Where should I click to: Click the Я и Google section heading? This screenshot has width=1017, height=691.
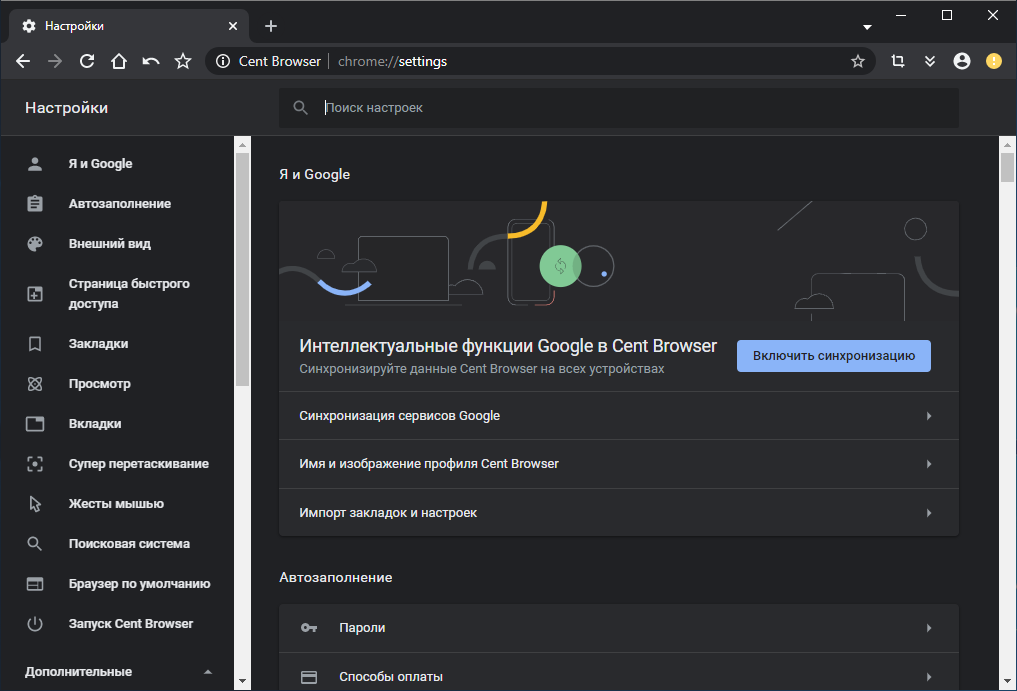point(315,174)
